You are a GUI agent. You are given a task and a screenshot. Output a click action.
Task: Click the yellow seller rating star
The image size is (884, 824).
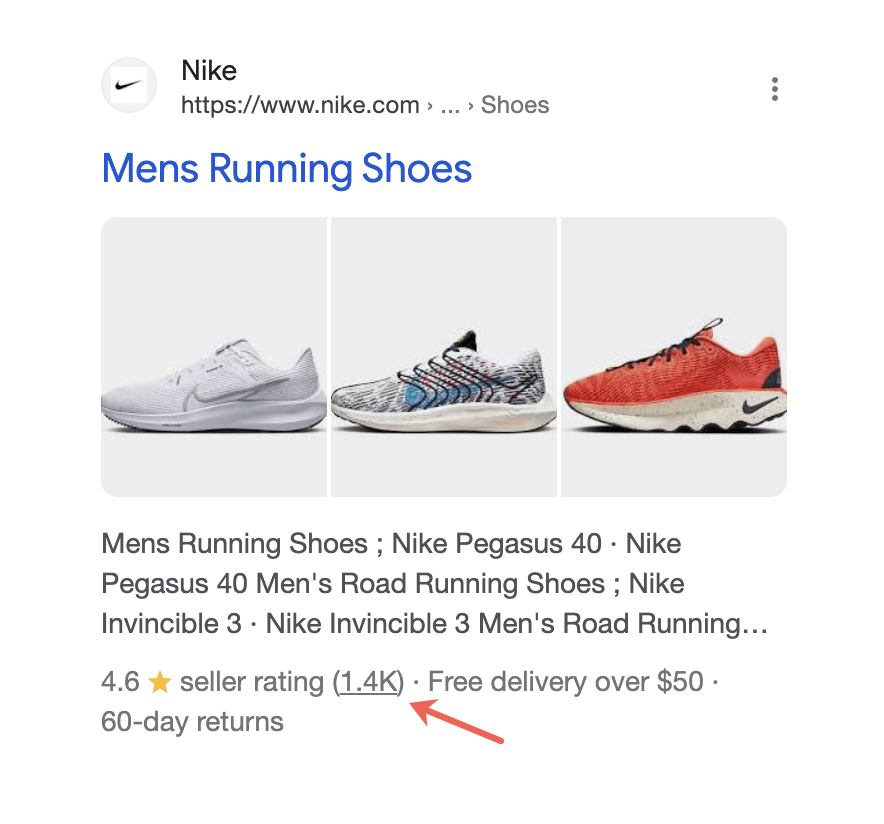click(160, 683)
